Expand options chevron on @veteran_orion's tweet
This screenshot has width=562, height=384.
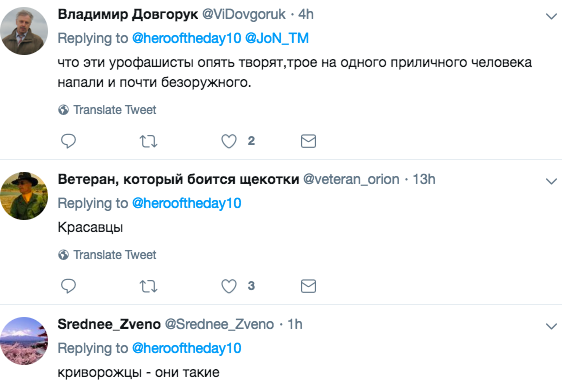point(551,181)
